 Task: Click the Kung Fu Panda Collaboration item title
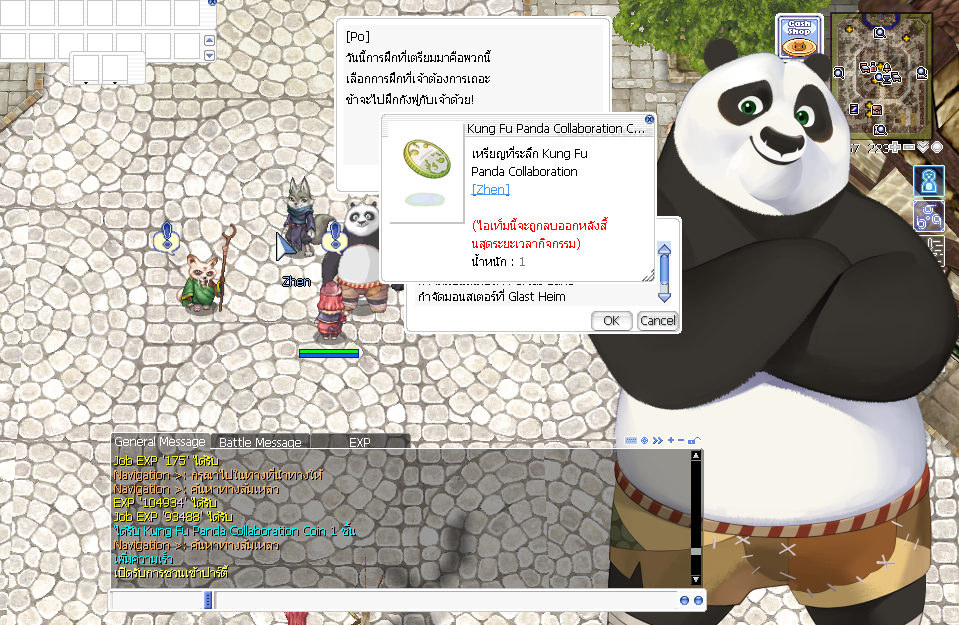pyautogui.click(x=555, y=128)
